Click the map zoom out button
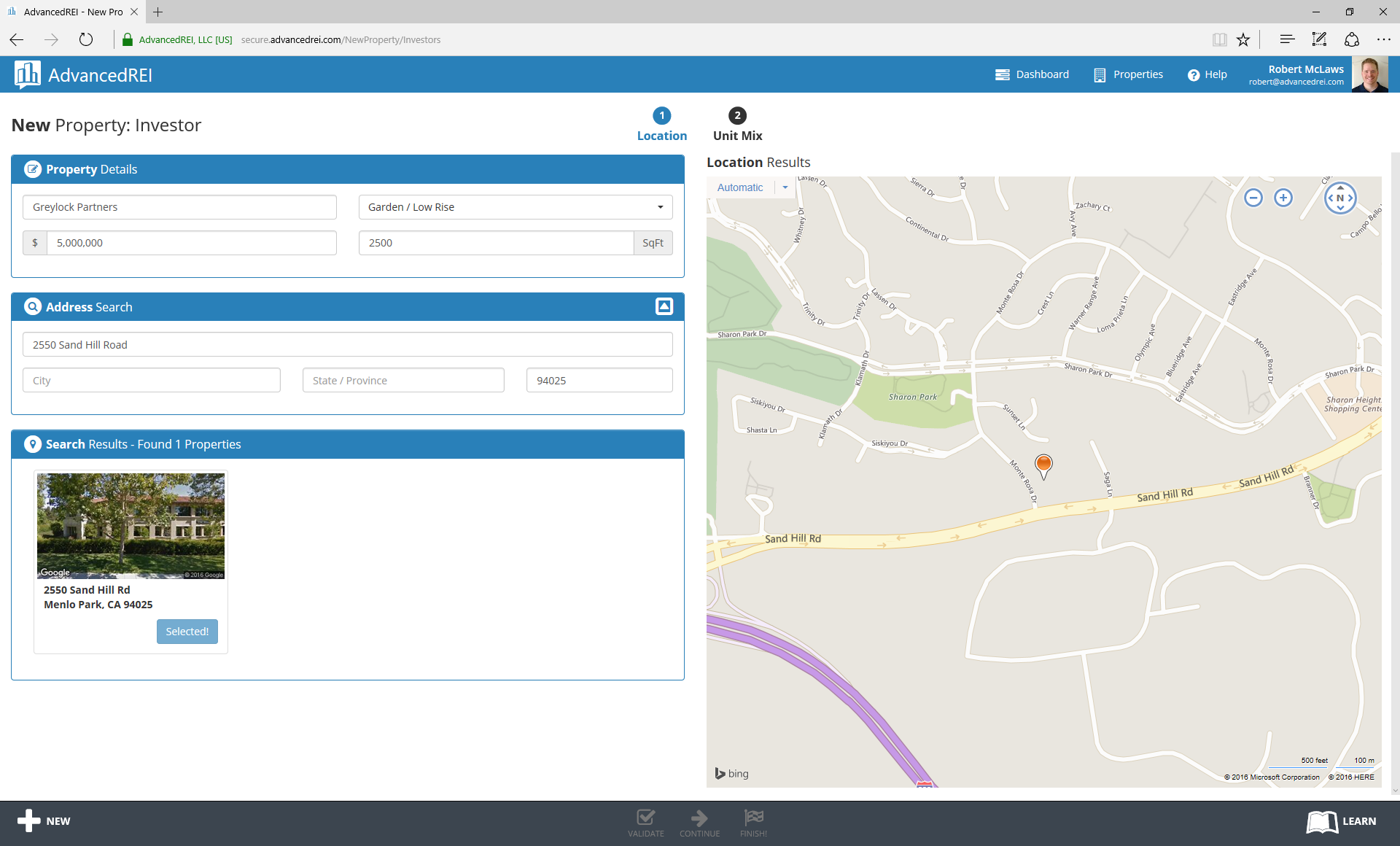 (x=1253, y=198)
